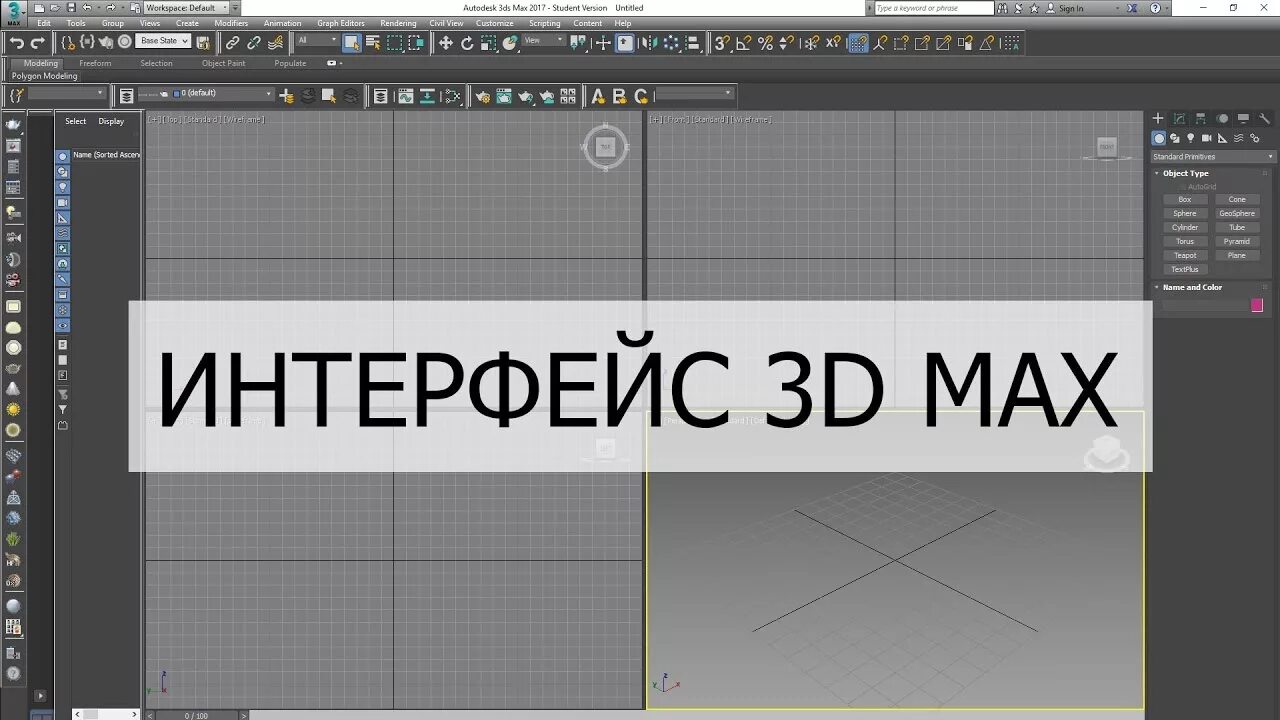This screenshot has height=720, width=1280.
Task: Toggle Spinner Snap button
Action: (x=787, y=43)
